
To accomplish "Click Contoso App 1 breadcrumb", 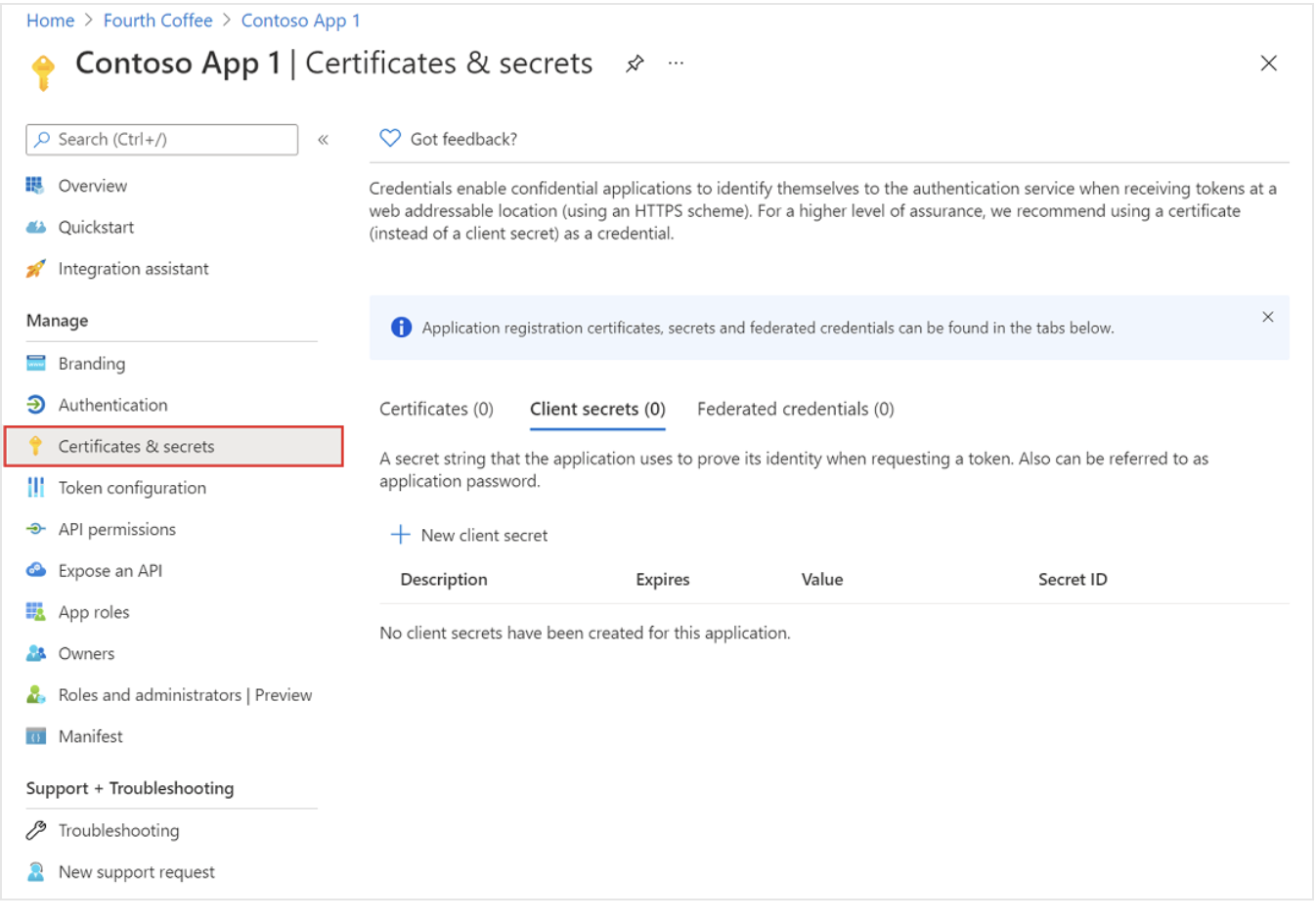I will point(301,21).
